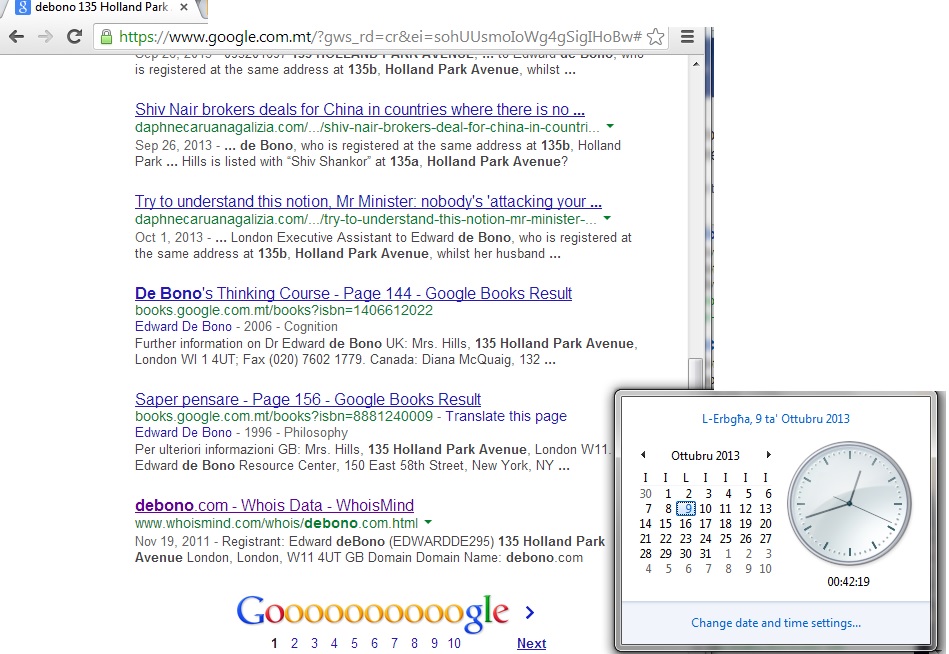Click the URL address bar
Image resolution: width=949 pixels, height=654 pixels.
[x=380, y=37]
